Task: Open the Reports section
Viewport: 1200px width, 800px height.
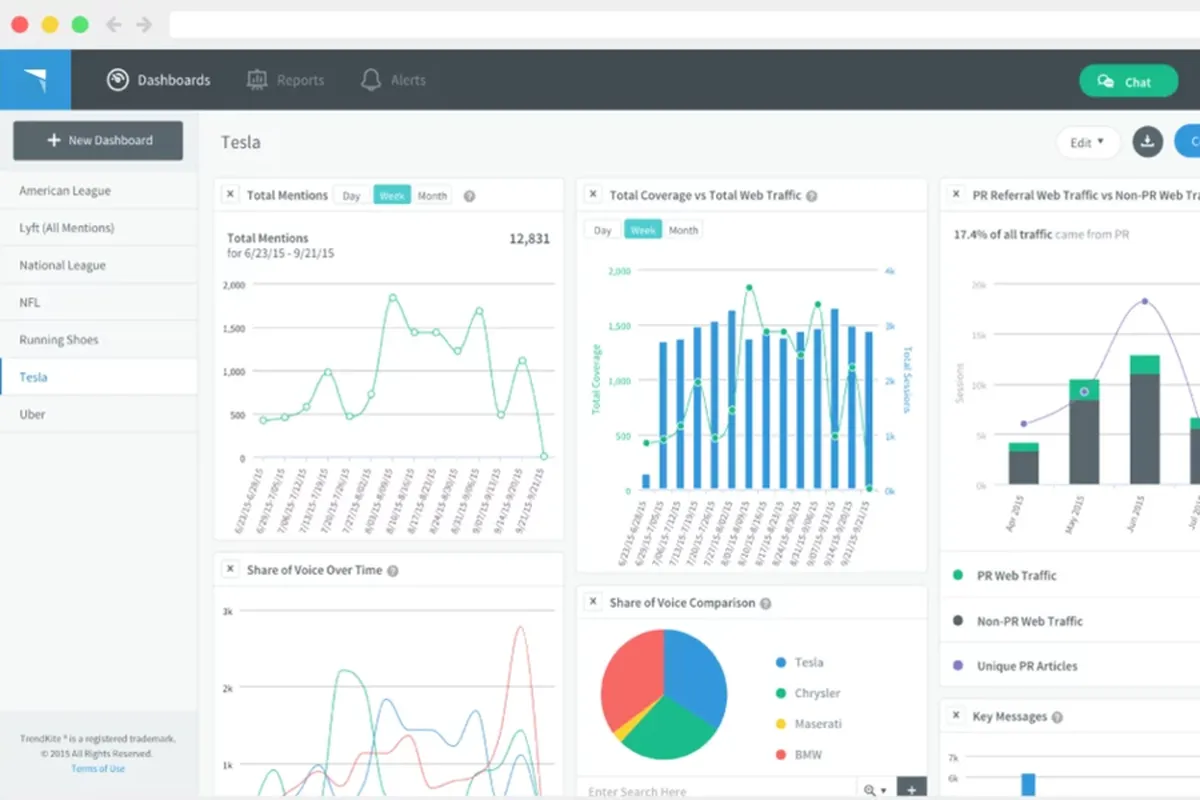Action: pos(286,80)
